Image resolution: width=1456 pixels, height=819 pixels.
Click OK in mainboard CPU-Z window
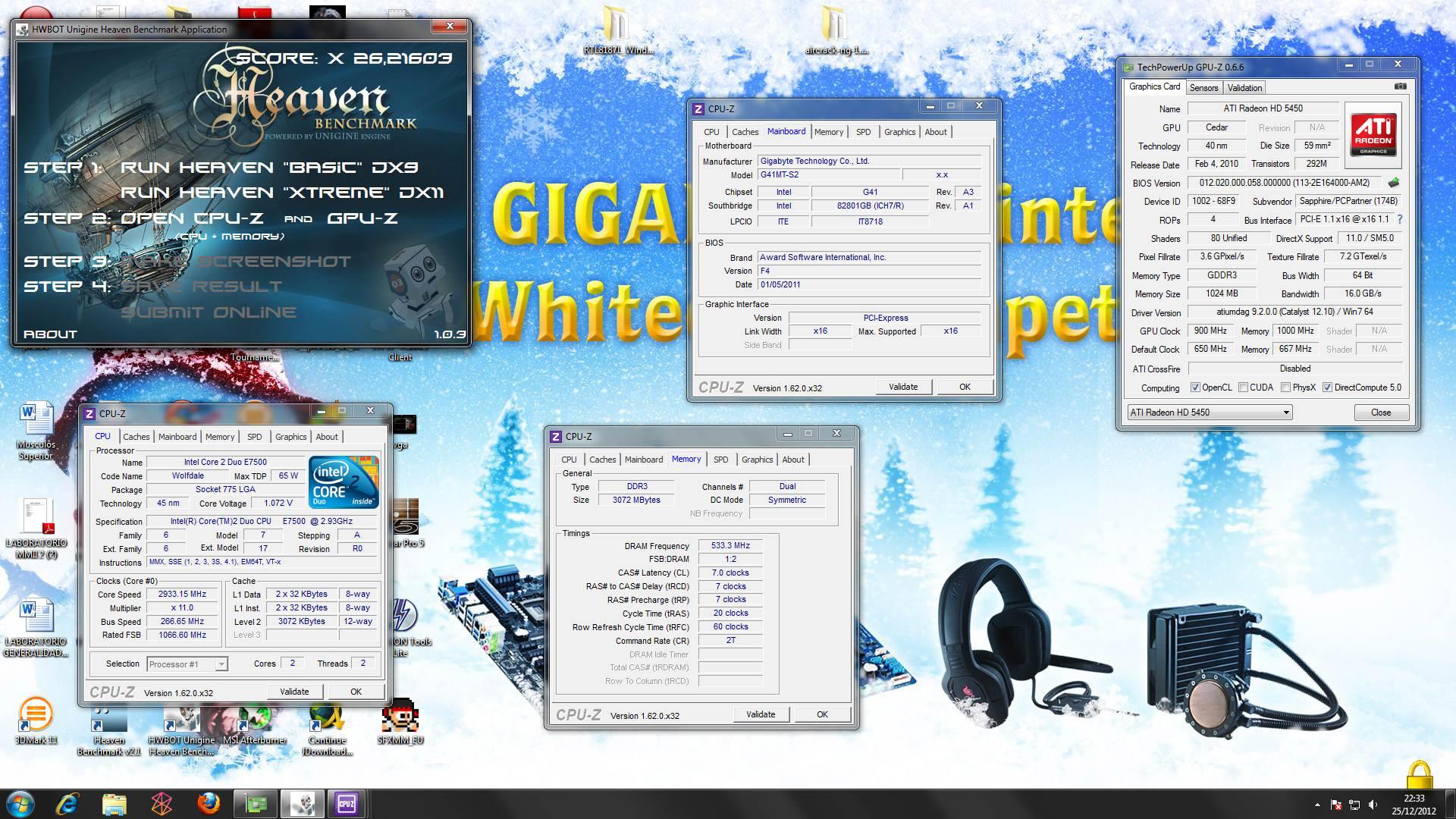point(965,387)
